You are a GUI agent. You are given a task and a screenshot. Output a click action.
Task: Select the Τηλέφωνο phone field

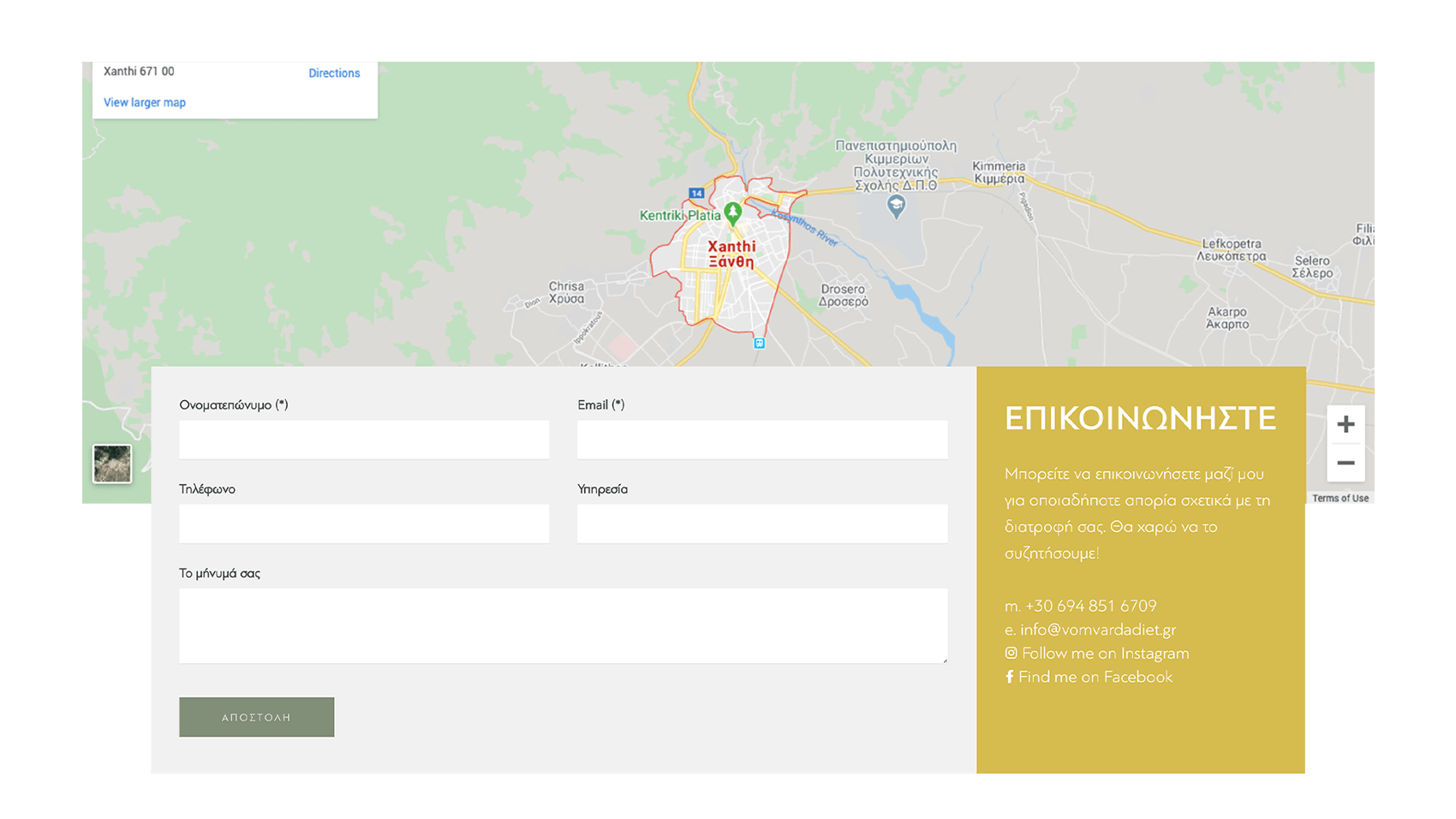364,523
